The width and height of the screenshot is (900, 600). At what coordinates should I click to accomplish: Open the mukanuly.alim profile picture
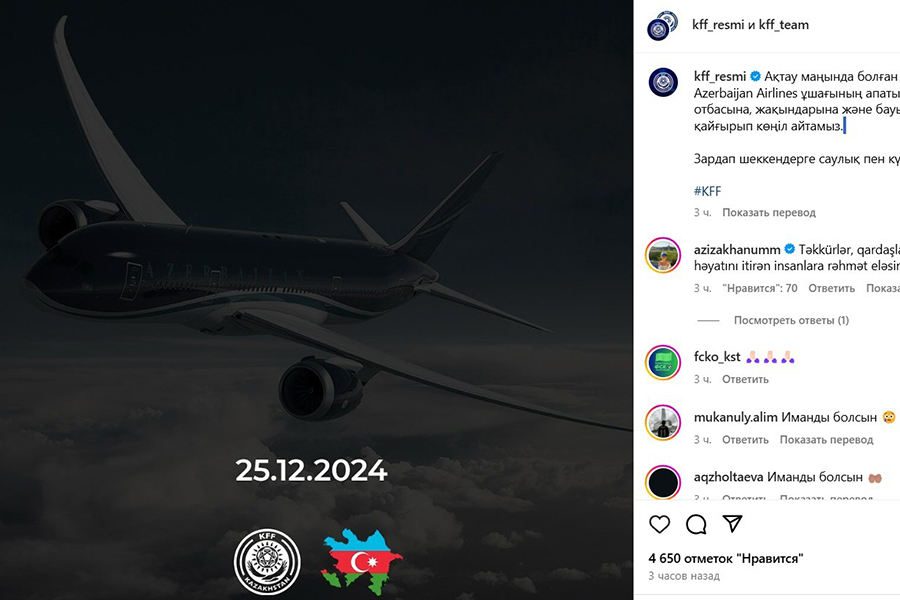pos(663,423)
